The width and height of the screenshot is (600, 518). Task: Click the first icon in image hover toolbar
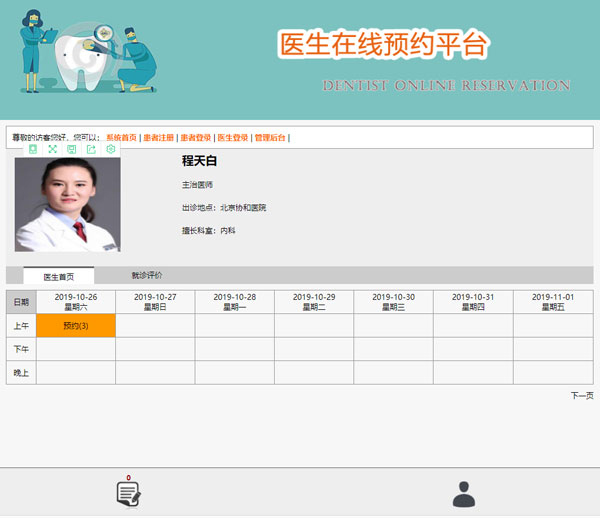point(33,149)
